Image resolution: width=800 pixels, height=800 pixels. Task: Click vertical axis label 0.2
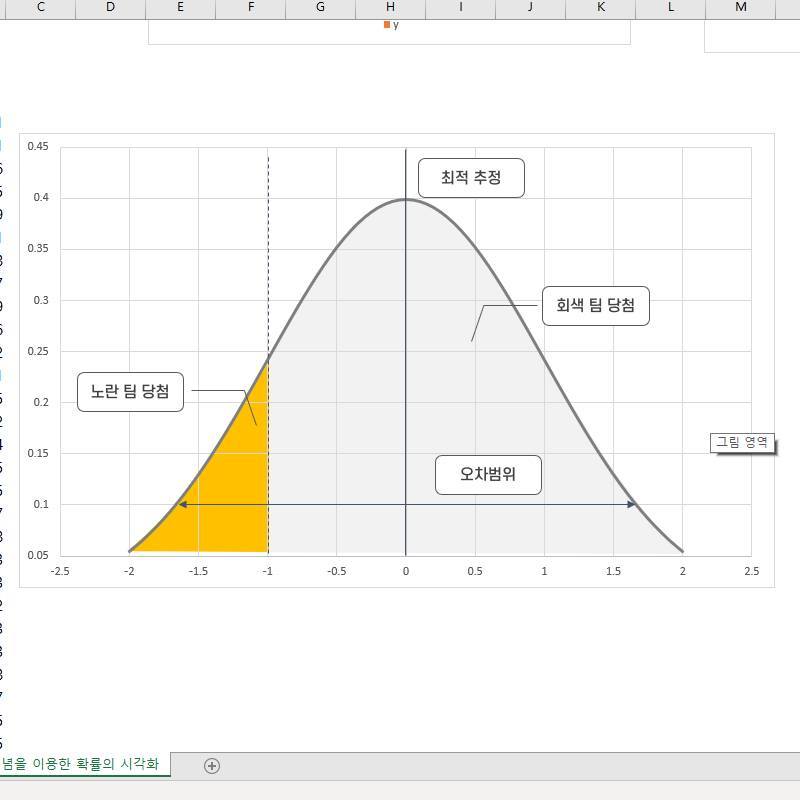pos(41,402)
